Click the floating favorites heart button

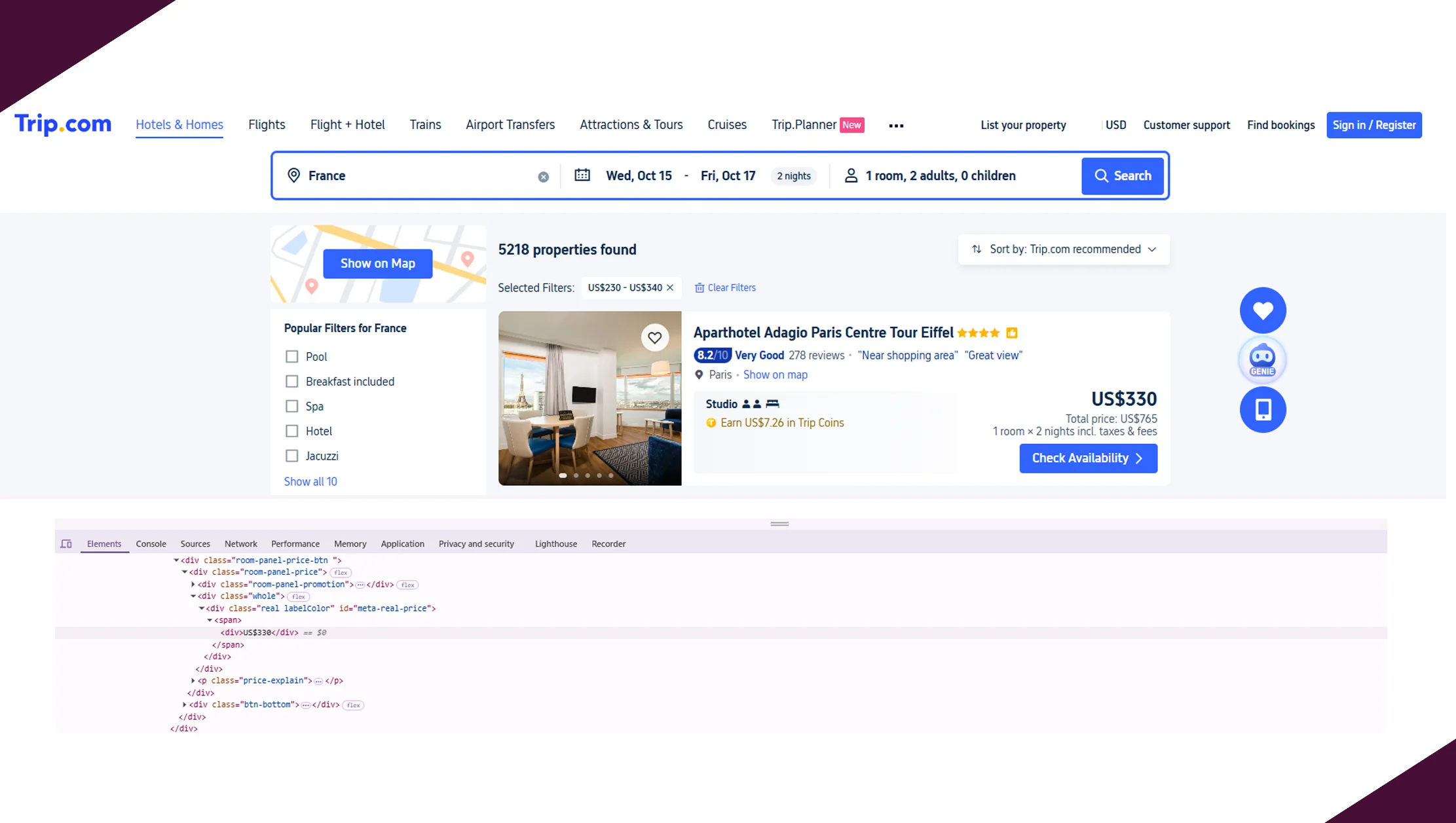[x=1262, y=310]
